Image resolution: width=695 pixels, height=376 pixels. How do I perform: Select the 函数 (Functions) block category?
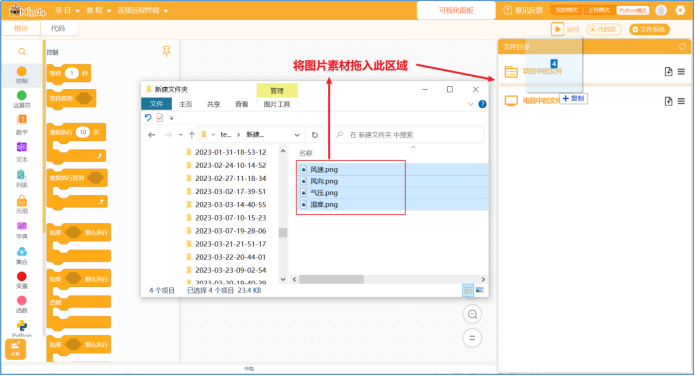(x=21, y=305)
